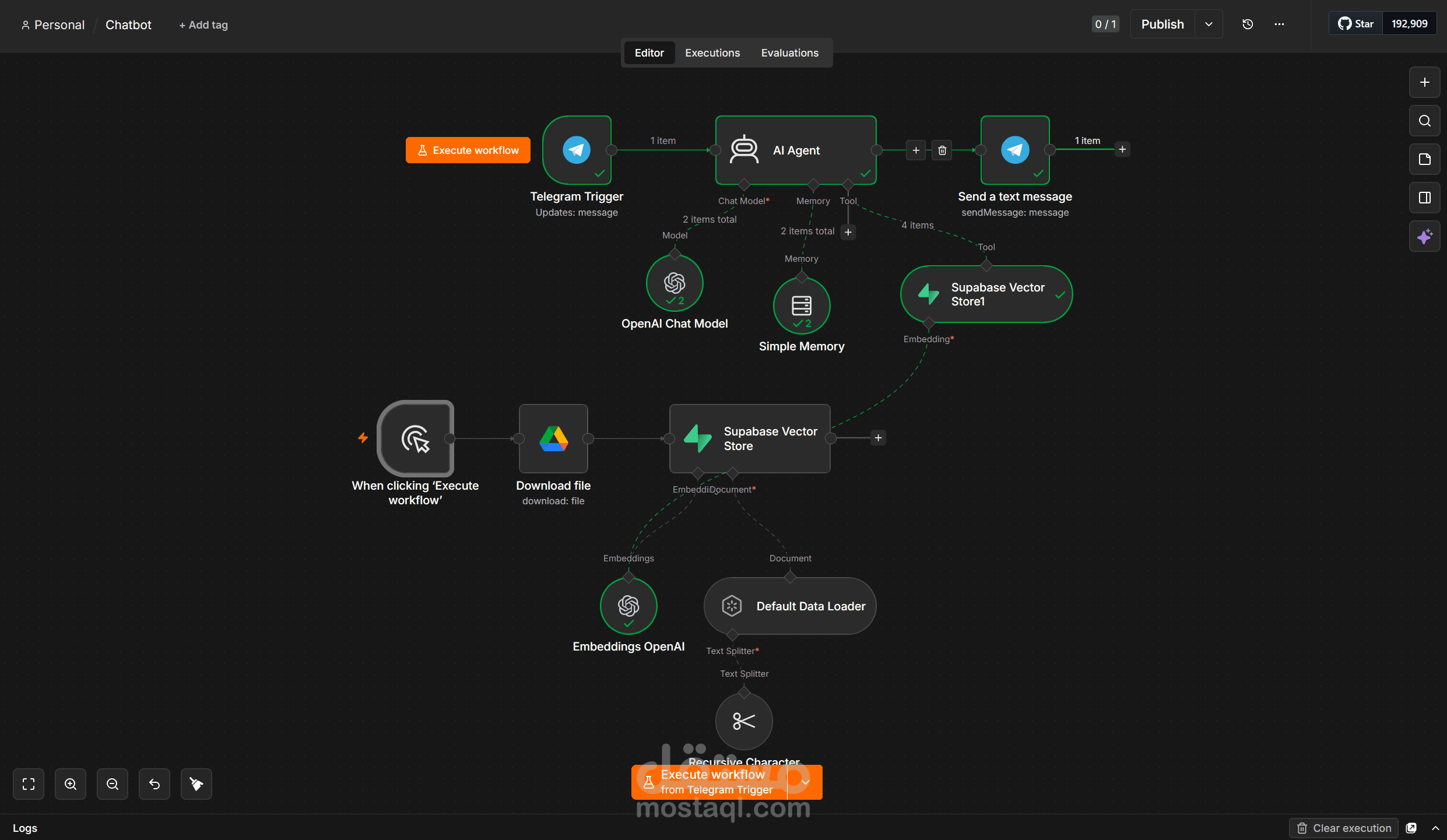Delete the connection after AI Agent
The width and height of the screenshot is (1447, 840).
pos(942,150)
